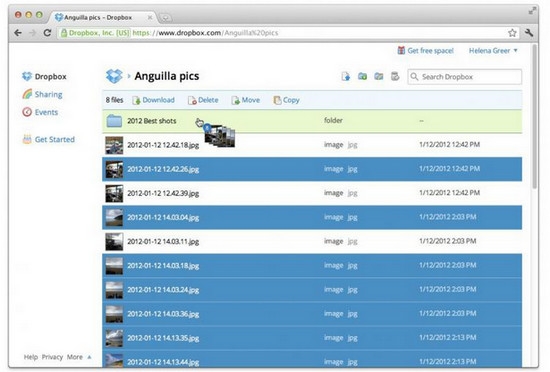Click thumbnail of 2012-01-12 14.03.11.jpg
The image size is (550, 372).
pyautogui.click(x=114, y=242)
